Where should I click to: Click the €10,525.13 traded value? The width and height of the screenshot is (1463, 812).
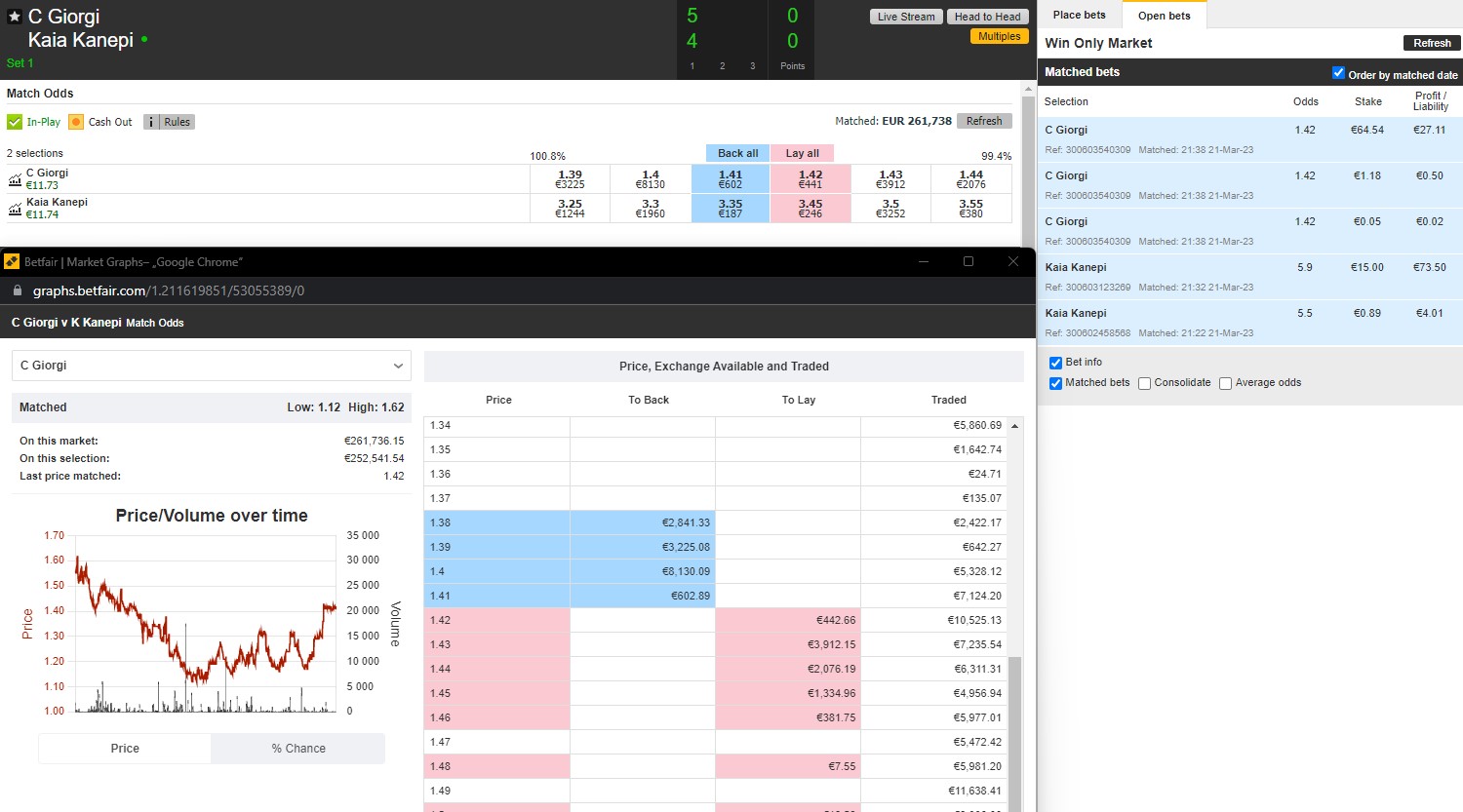973,620
